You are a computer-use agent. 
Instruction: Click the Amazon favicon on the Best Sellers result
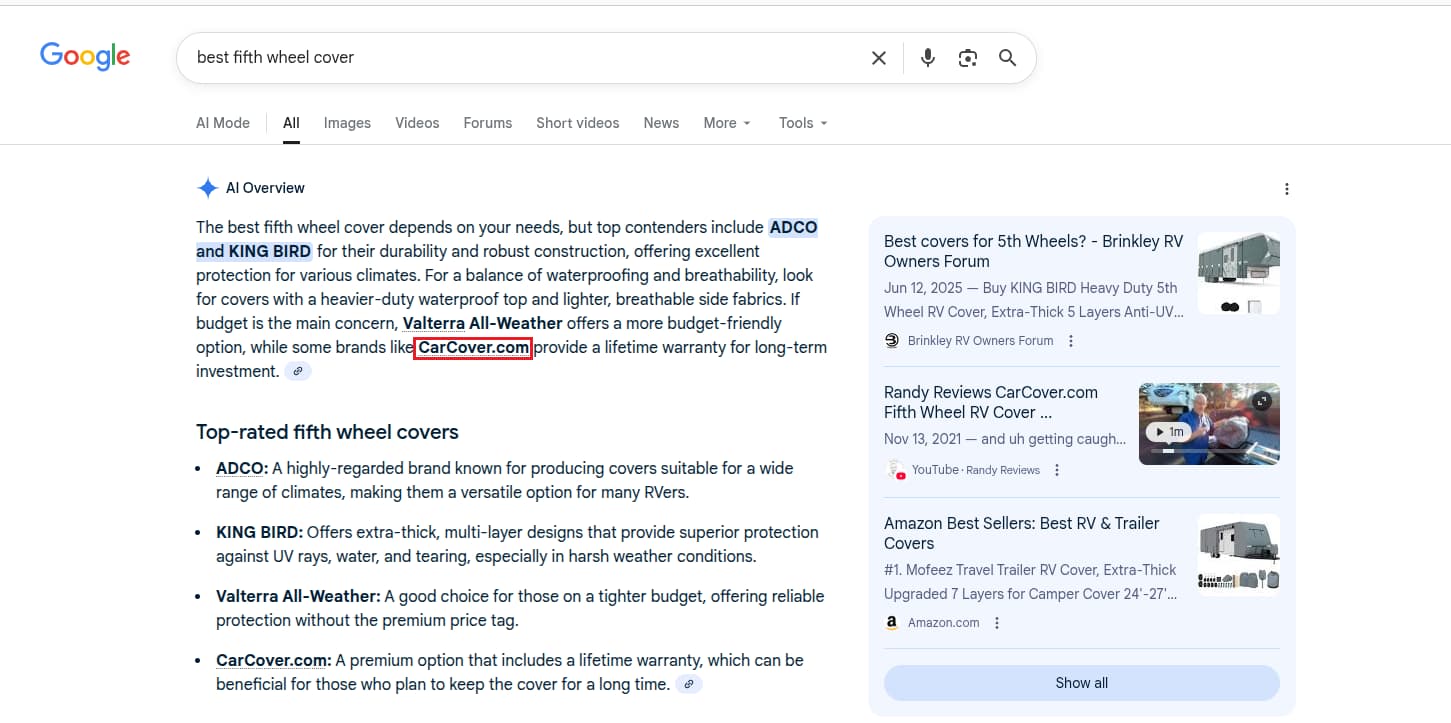[891, 622]
